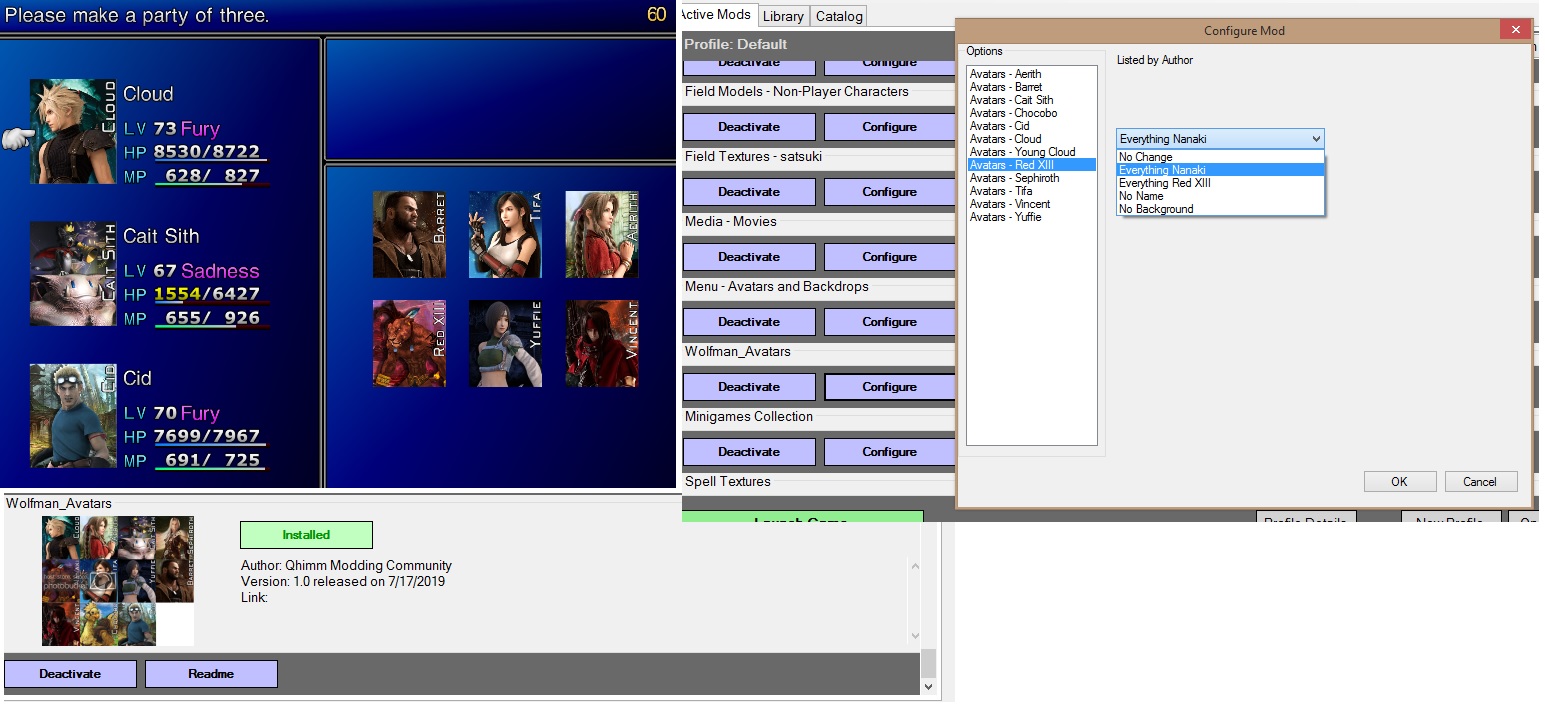This screenshot has width=1545, height=707.
Task: Deactivate Menu - Avatars and Backdrops mod
Action: [x=749, y=322]
